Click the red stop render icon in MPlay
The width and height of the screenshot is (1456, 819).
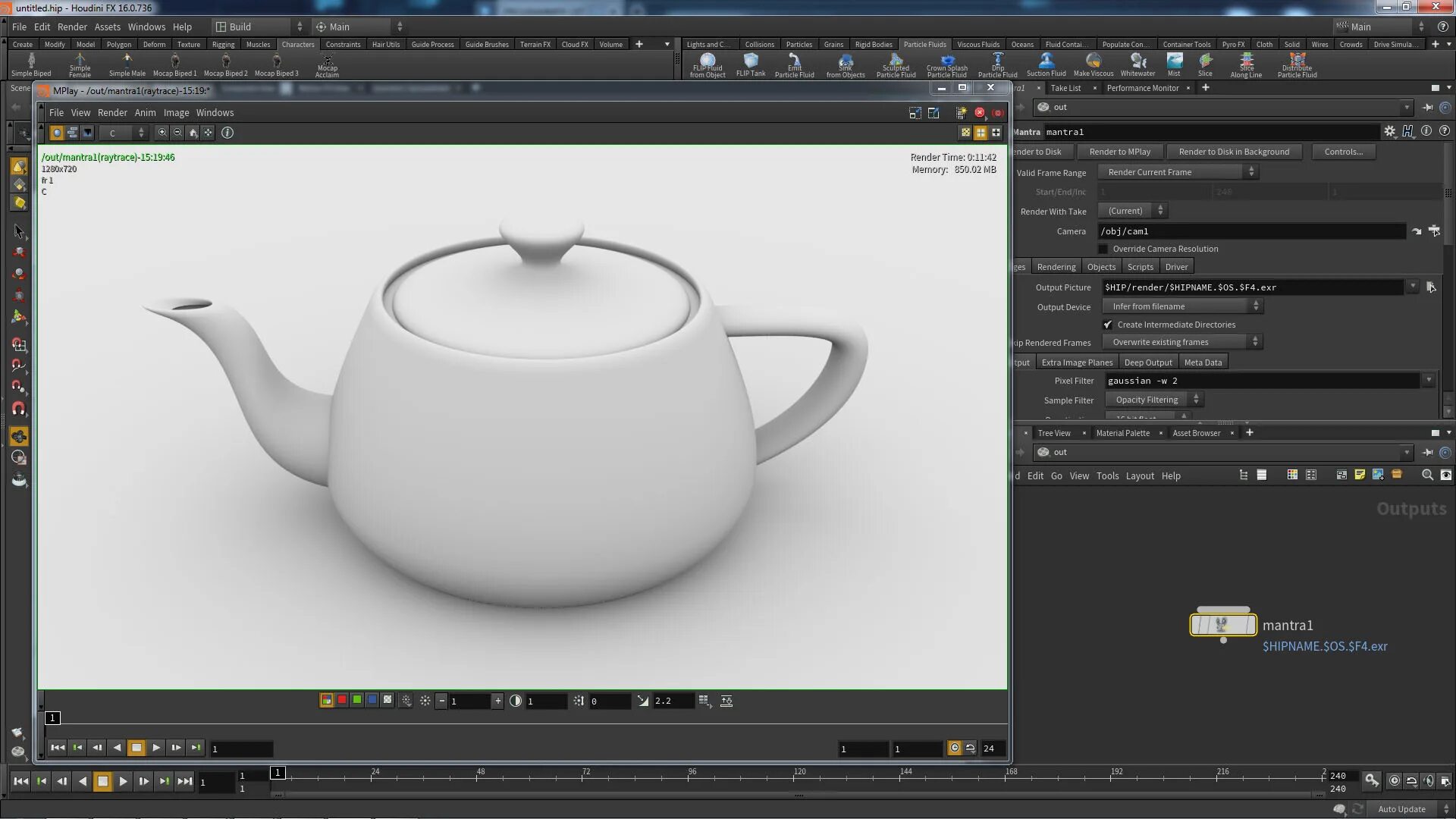pyautogui.click(x=980, y=113)
